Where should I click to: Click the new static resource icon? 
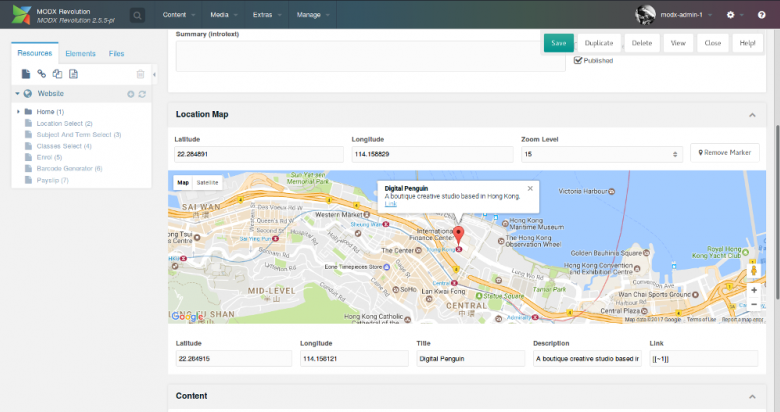pos(73,74)
